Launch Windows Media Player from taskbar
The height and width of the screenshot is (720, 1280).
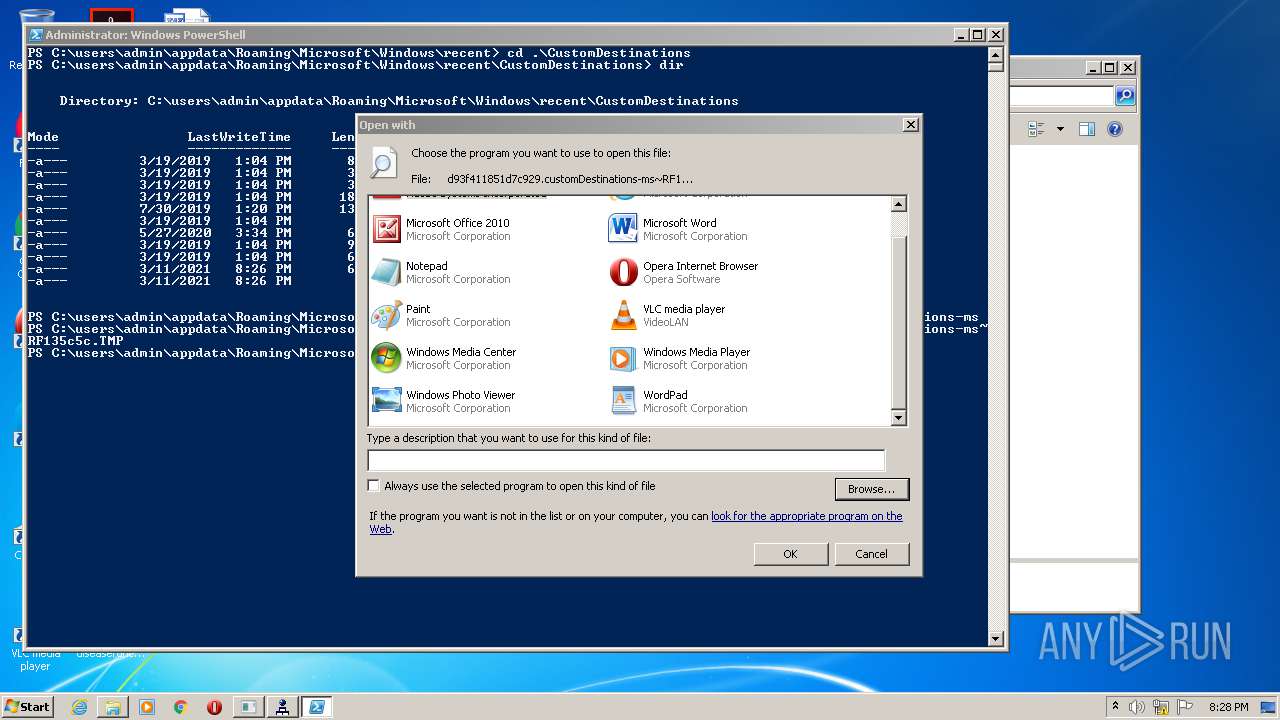pos(147,707)
